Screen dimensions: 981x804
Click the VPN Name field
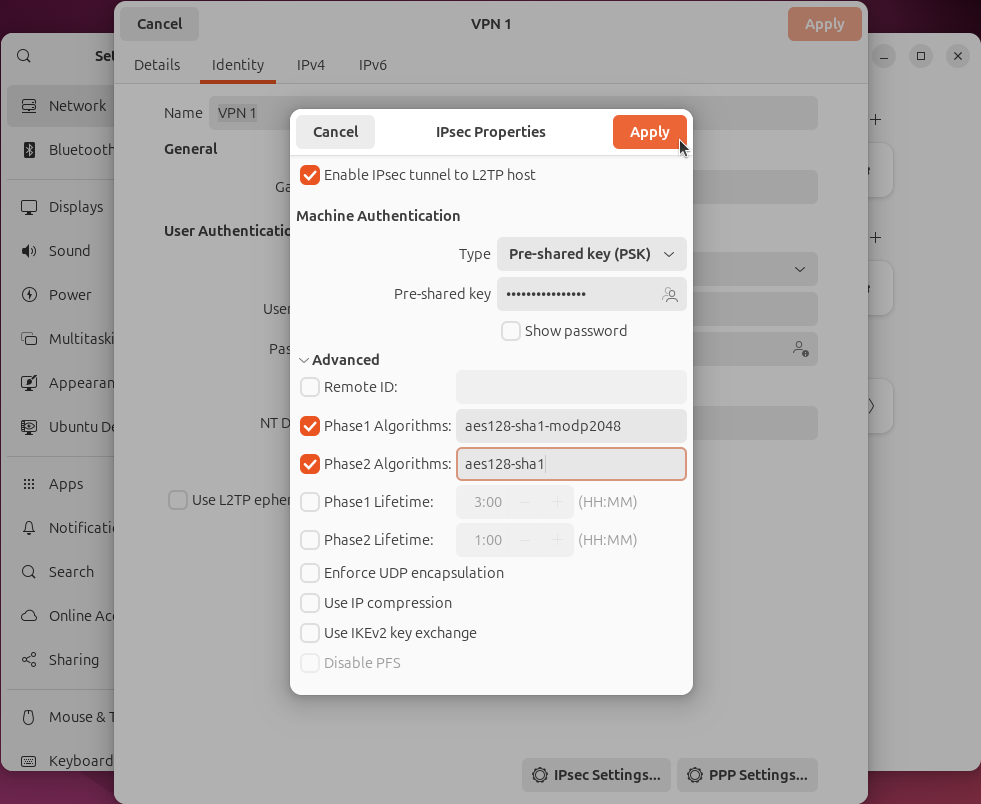513,113
